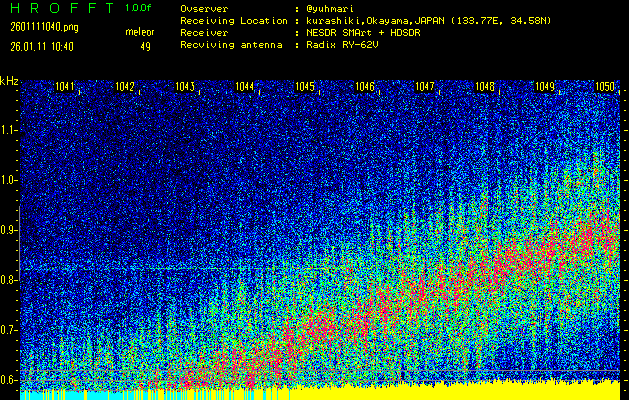This screenshot has height=400, width=629.
Task: Select the 1.1 frequency axis label
Action: point(9,130)
